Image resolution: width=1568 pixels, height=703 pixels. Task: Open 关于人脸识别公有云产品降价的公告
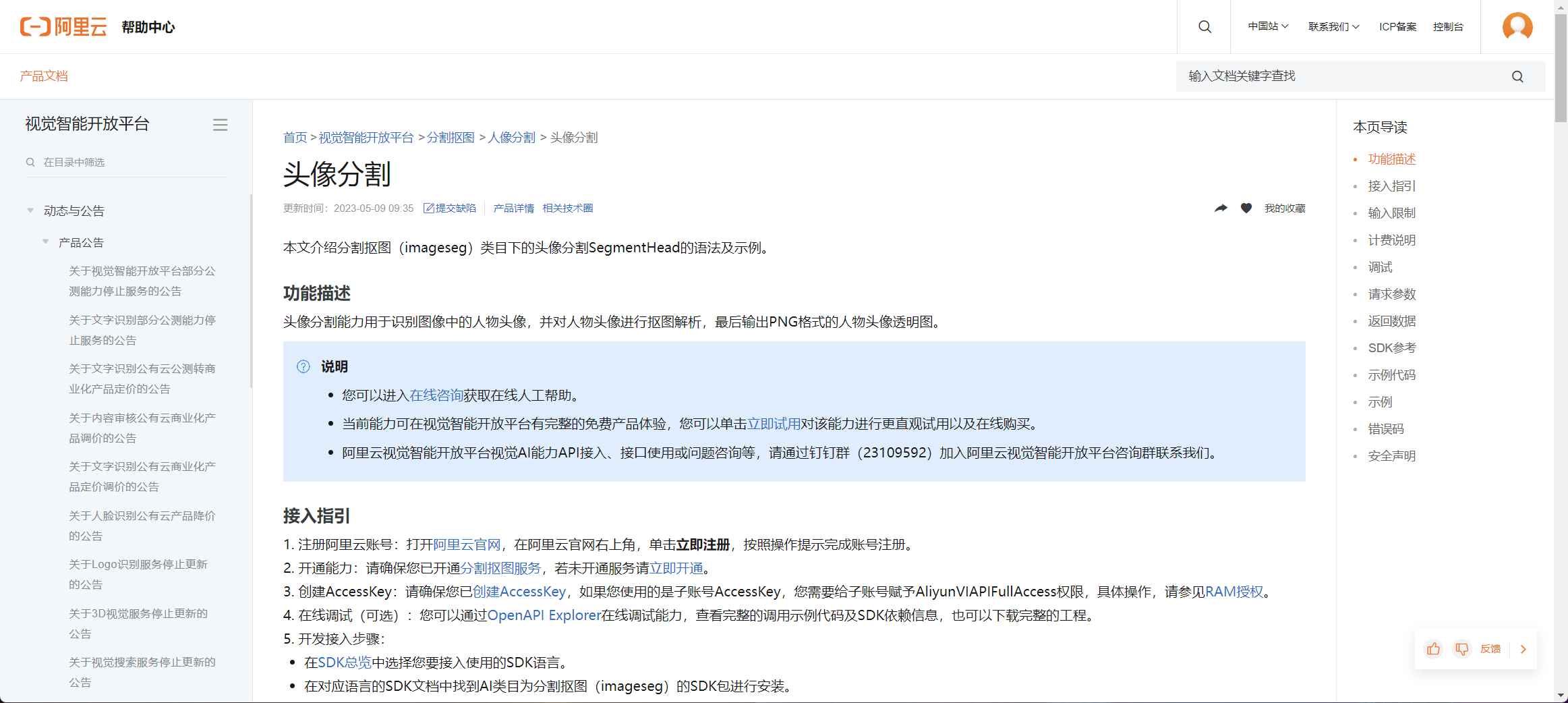pyautogui.click(x=142, y=526)
